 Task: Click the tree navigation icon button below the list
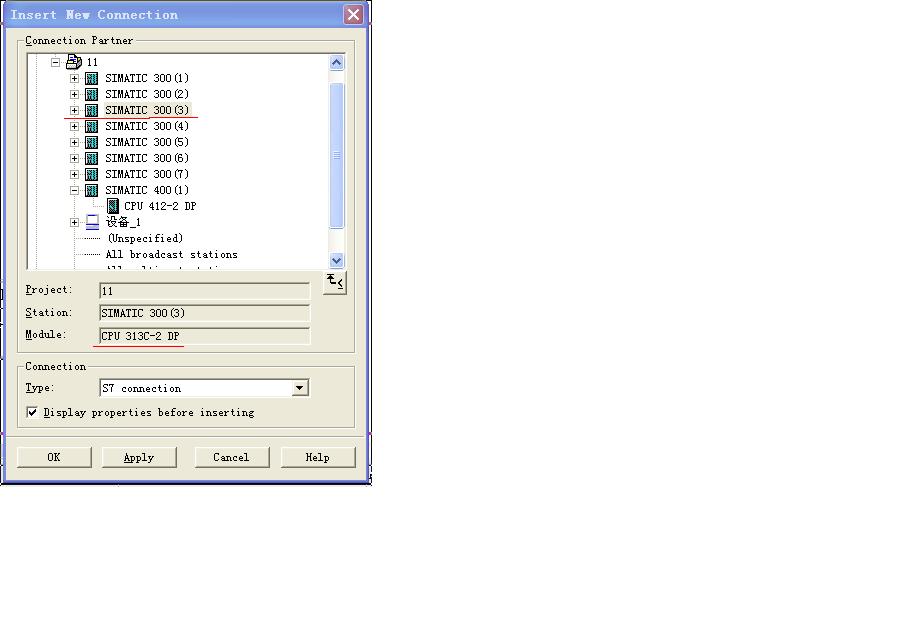(335, 283)
